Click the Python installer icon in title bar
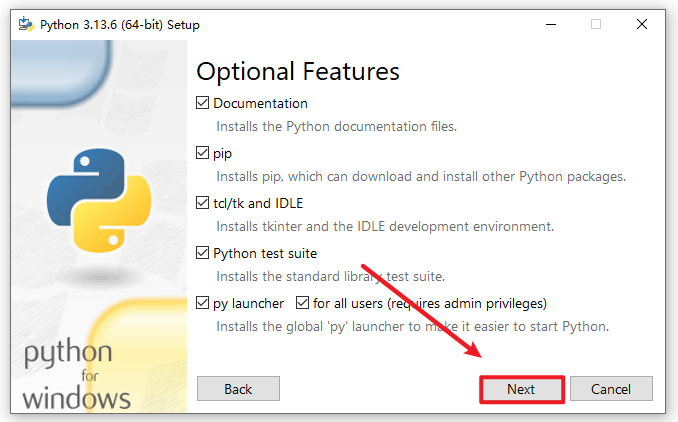This screenshot has width=678, height=422. pos(22,24)
